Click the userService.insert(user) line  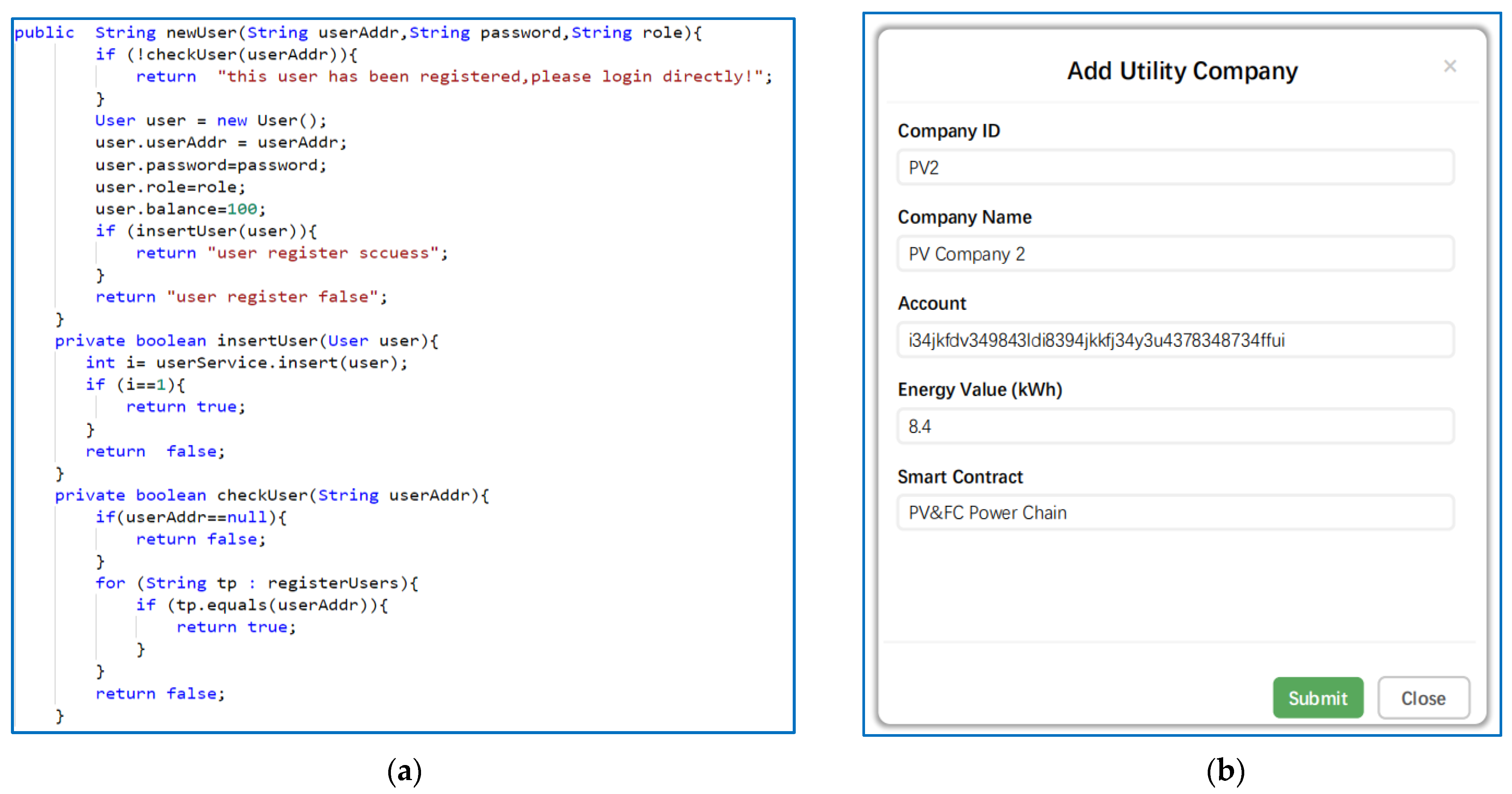pyautogui.click(x=247, y=363)
